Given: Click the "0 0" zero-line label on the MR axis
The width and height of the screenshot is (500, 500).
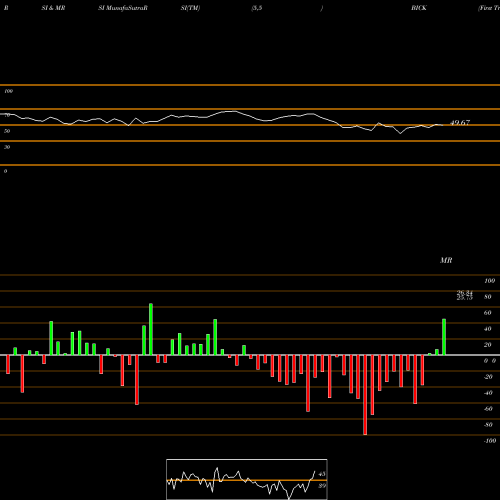Looking at the screenshot, I should [490, 361].
